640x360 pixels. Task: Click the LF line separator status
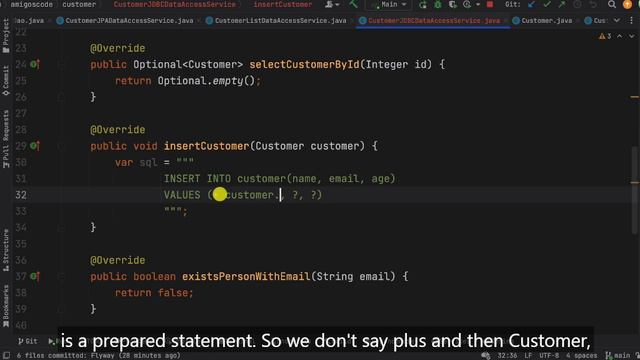(x=528, y=356)
